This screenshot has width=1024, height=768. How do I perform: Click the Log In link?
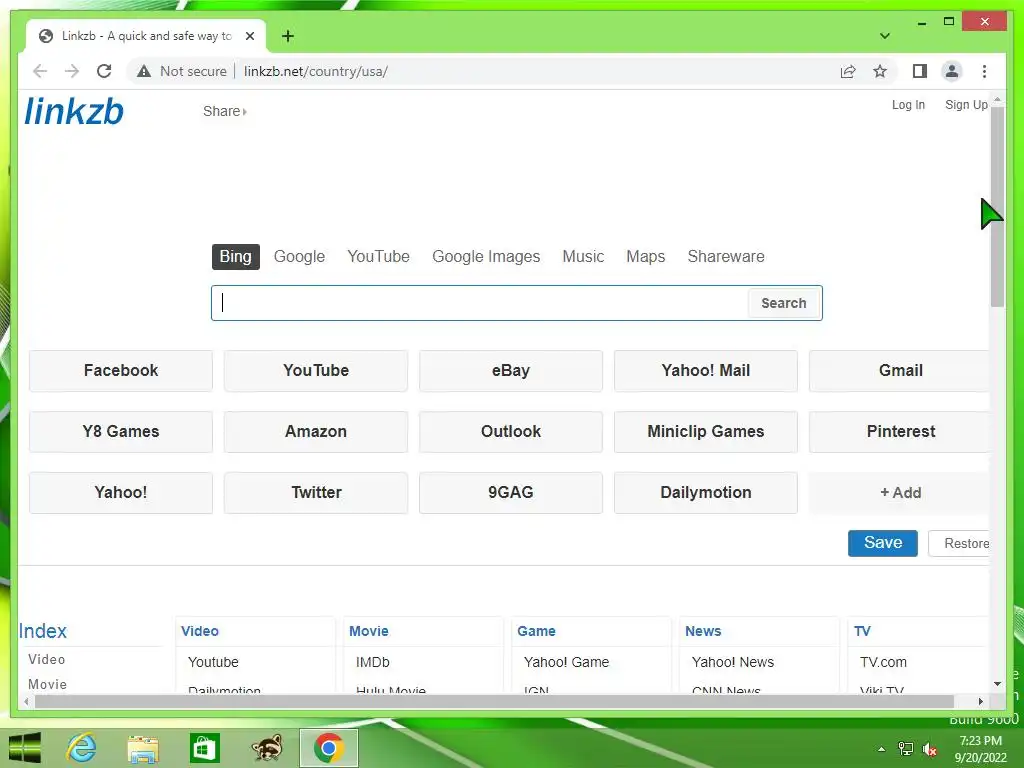[908, 104]
